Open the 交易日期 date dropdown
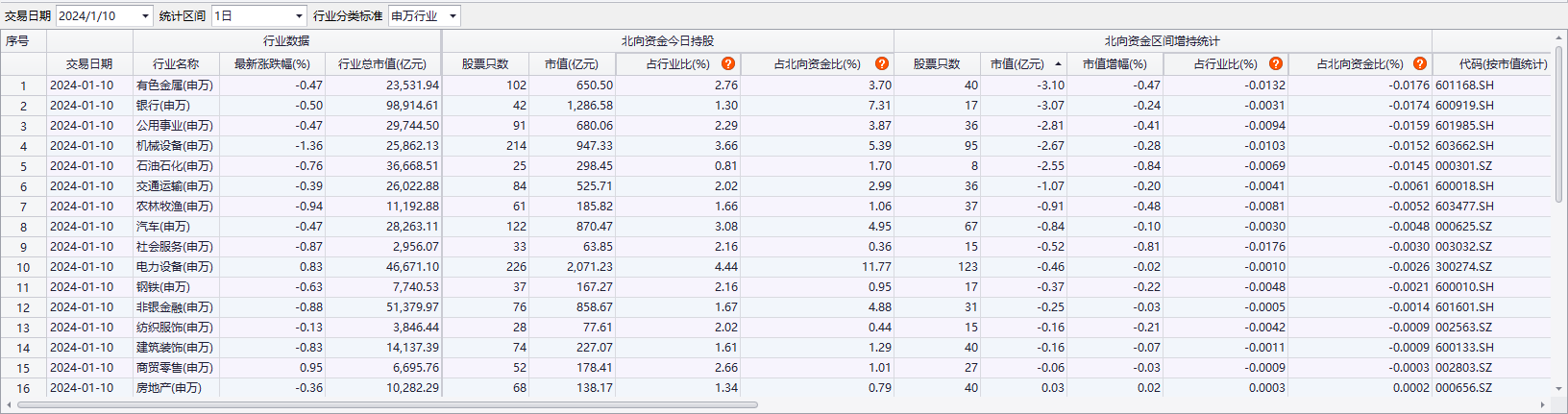Image resolution: width=1568 pixels, height=414 pixels. click(145, 16)
